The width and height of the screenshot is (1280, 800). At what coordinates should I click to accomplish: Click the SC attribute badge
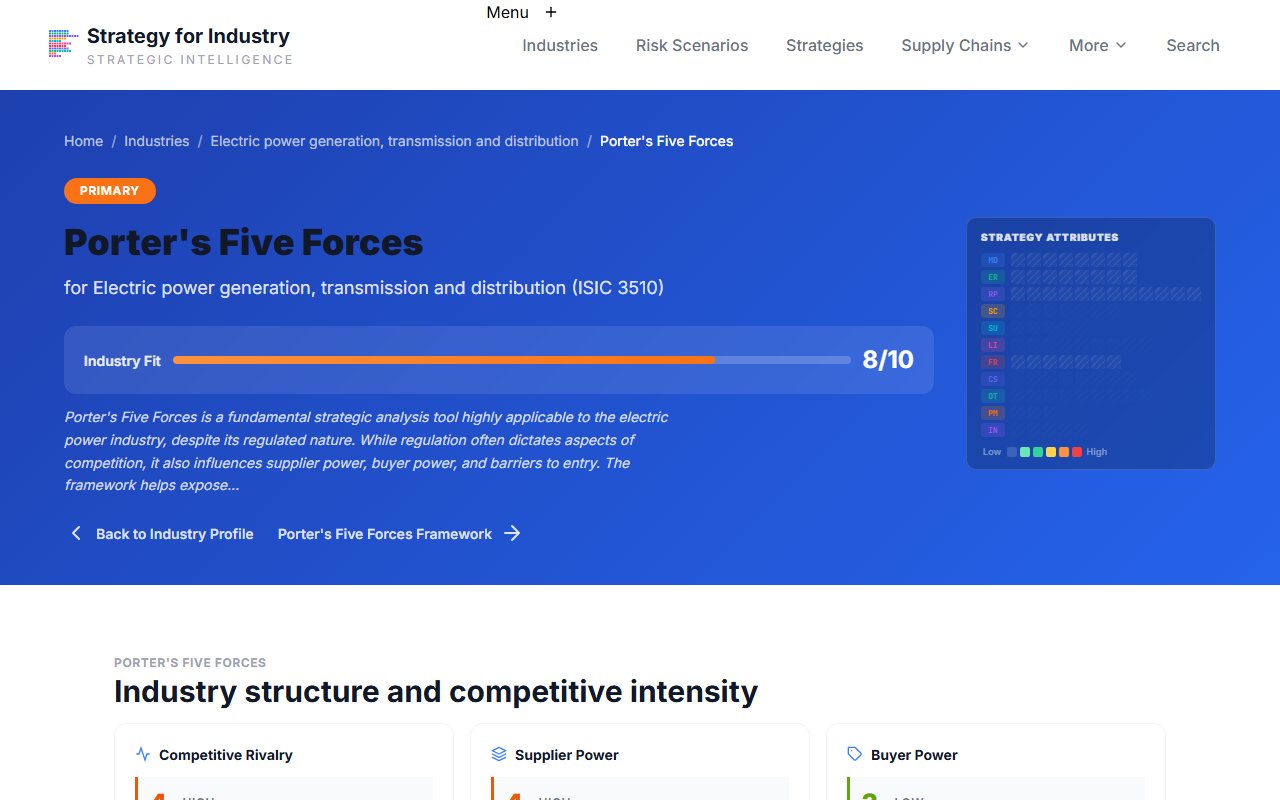point(993,311)
